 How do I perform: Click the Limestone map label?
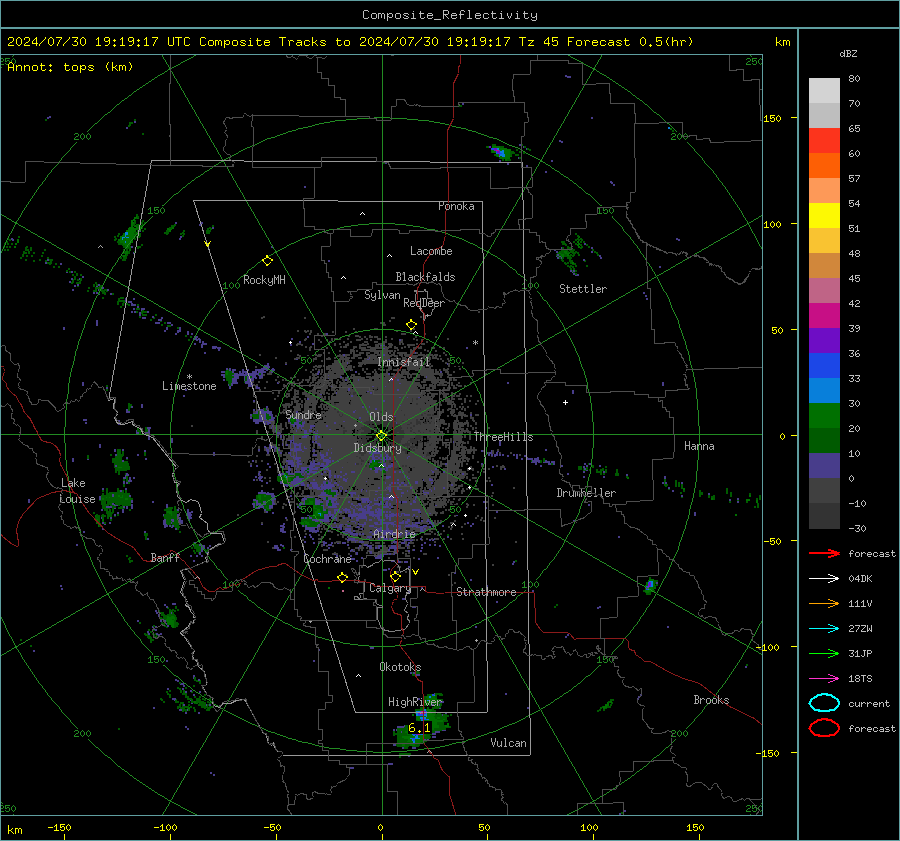pyautogui.click(x=189, y=386)
